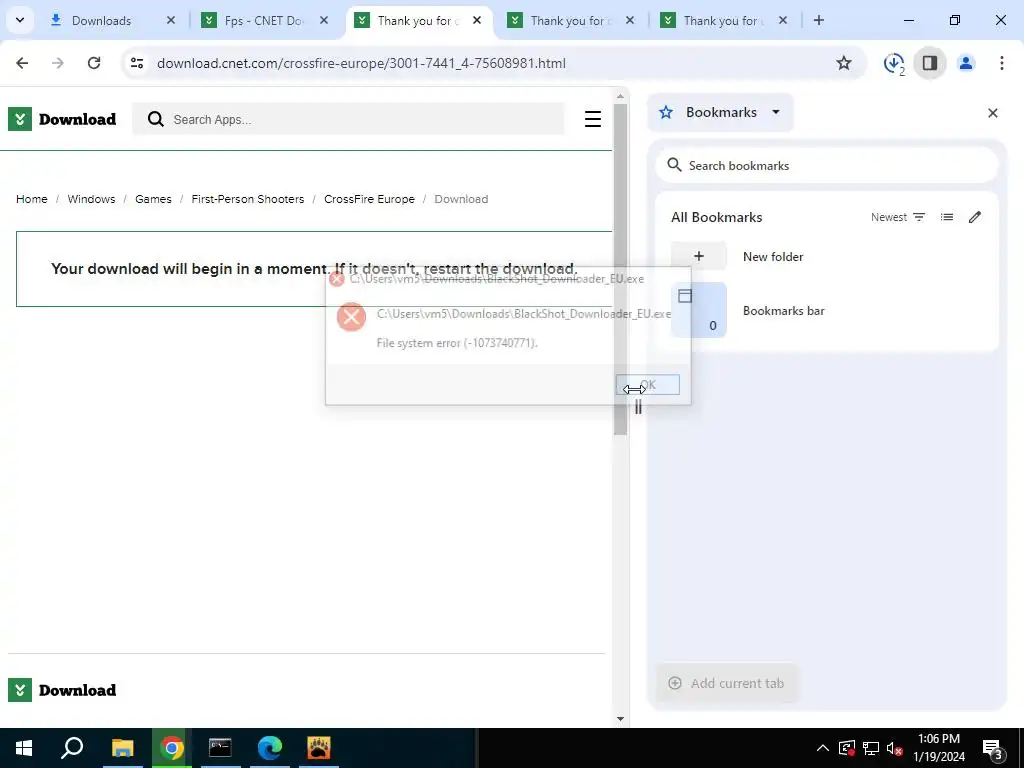Open a new browser tab
Image resolution: width=1024 pixels, height=768 pixels.
pos(818,20)
